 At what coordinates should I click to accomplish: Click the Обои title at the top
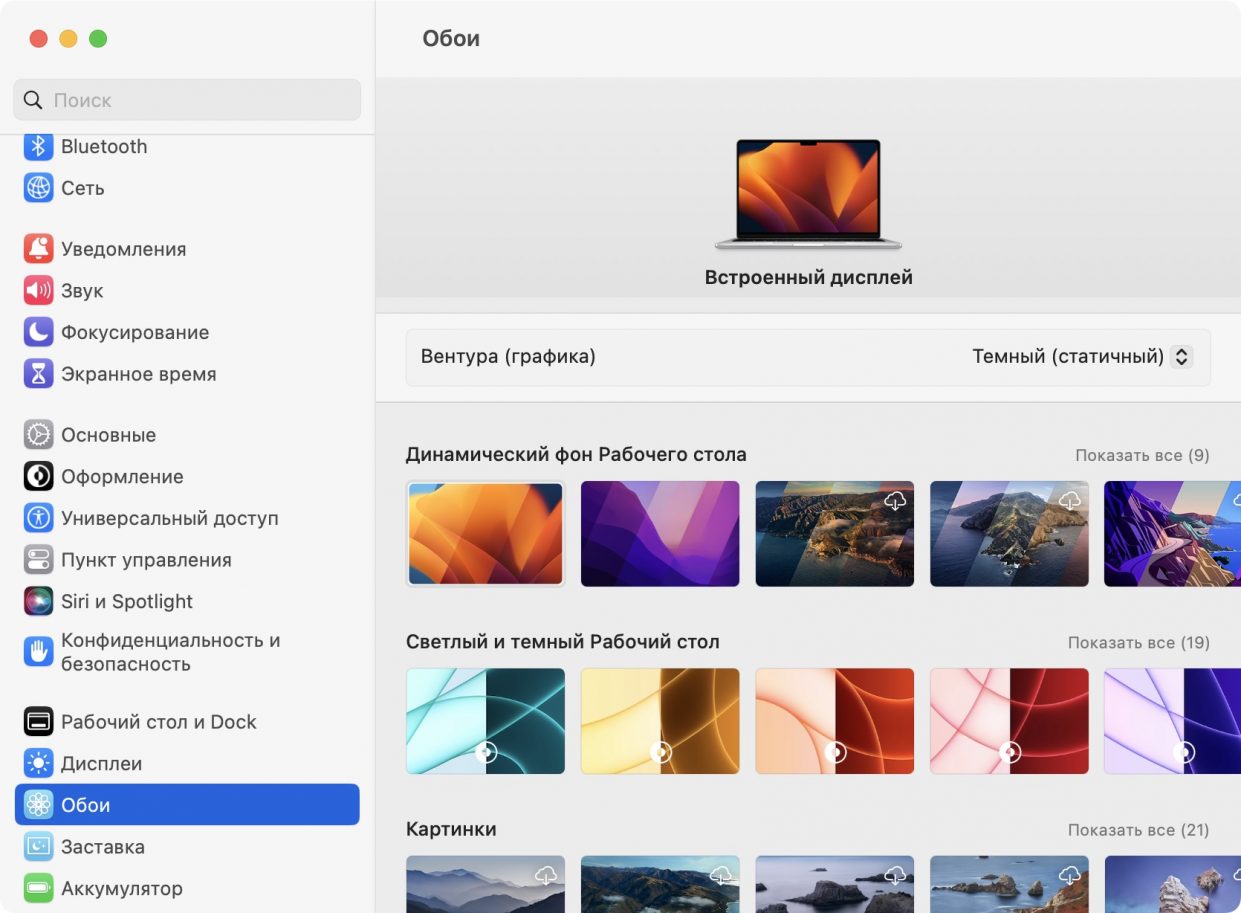451,39
